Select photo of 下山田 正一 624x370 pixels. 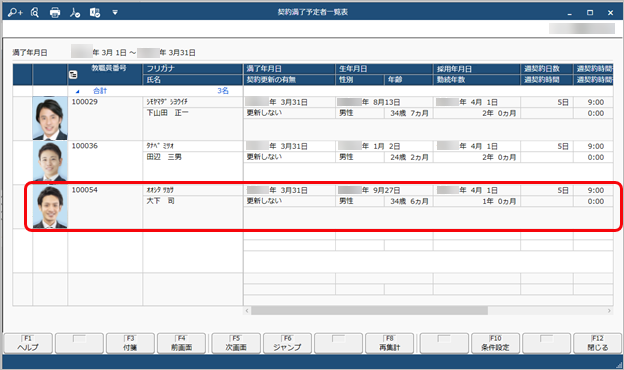tap(50, 118)
